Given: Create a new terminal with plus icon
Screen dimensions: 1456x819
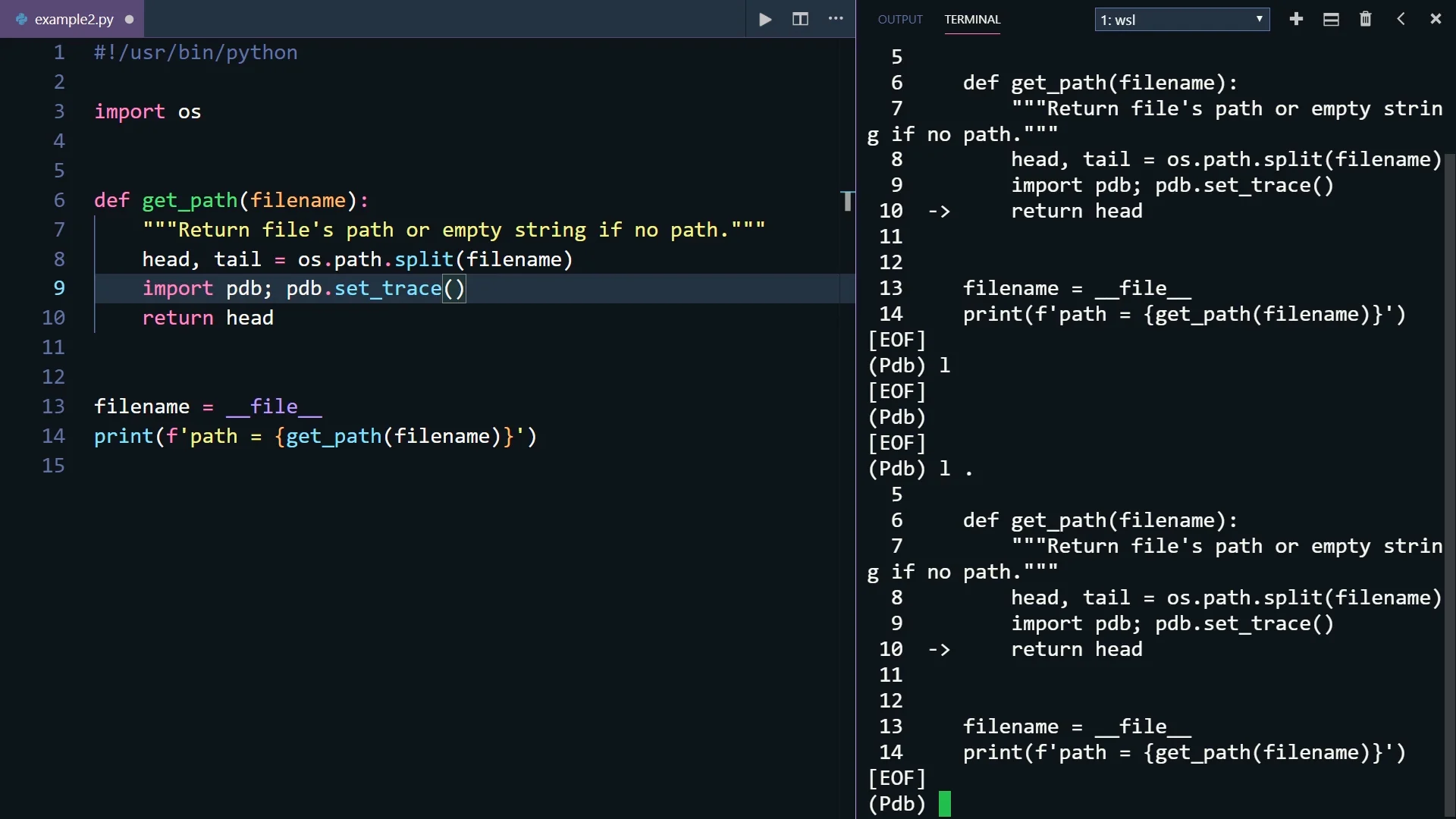Looking at the screenshot, I should pyautogui.click(x=1296, y=20).
